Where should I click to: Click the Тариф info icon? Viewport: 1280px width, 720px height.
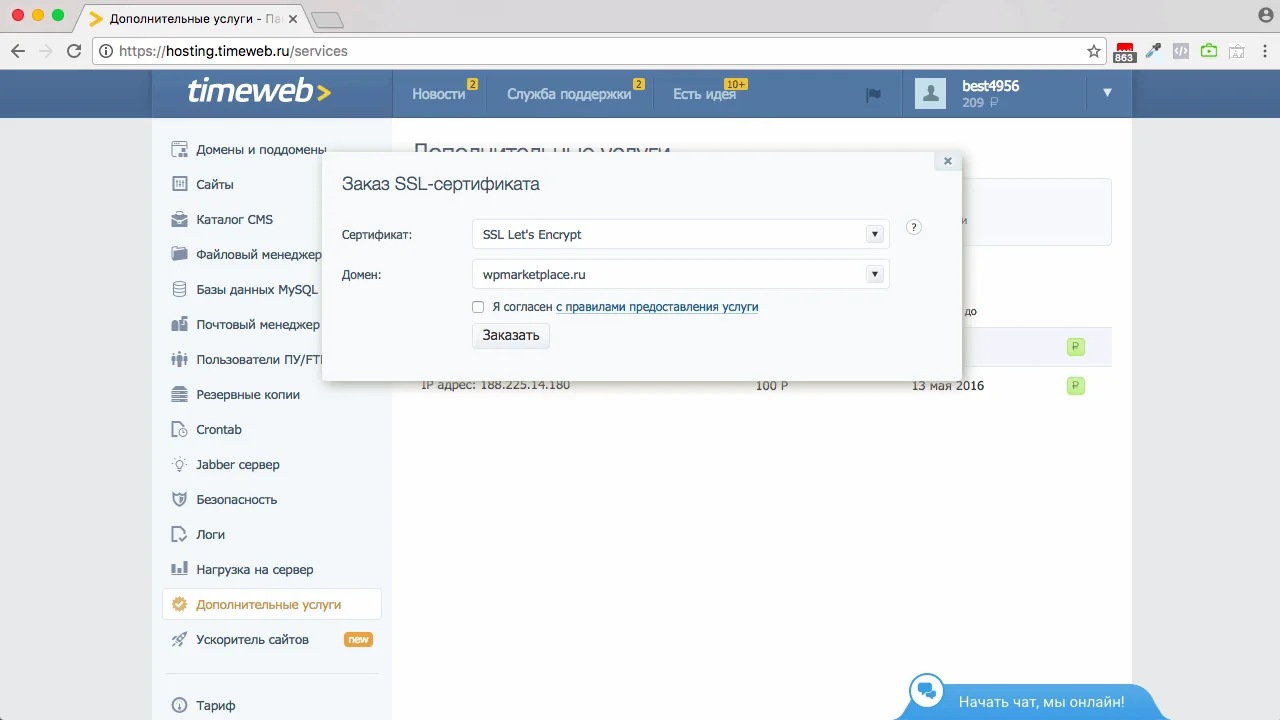180,705
